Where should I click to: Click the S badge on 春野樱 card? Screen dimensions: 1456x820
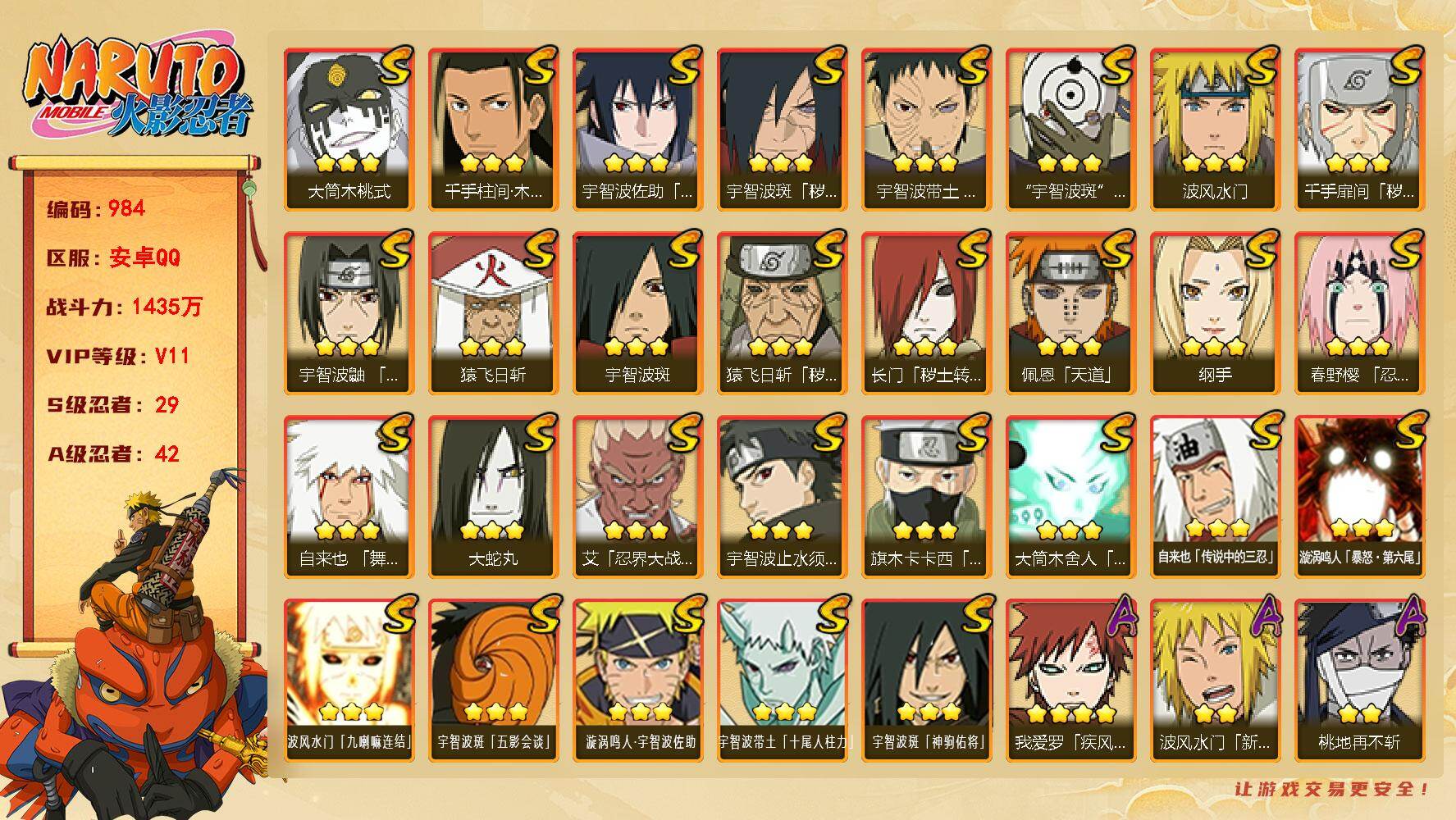[x=1408, y=248]
